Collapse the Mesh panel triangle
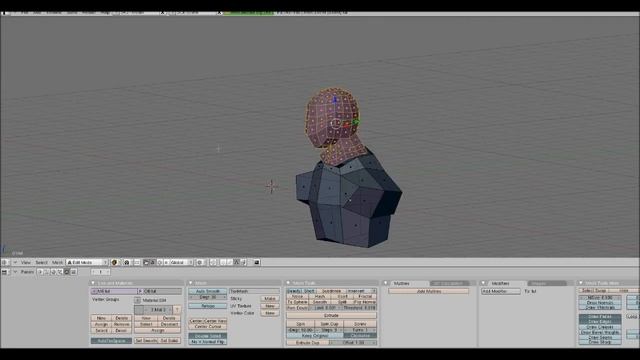Image resolution: width=640 pixels, height=360 pixels. pyautogui.click(x=191, y=283)
